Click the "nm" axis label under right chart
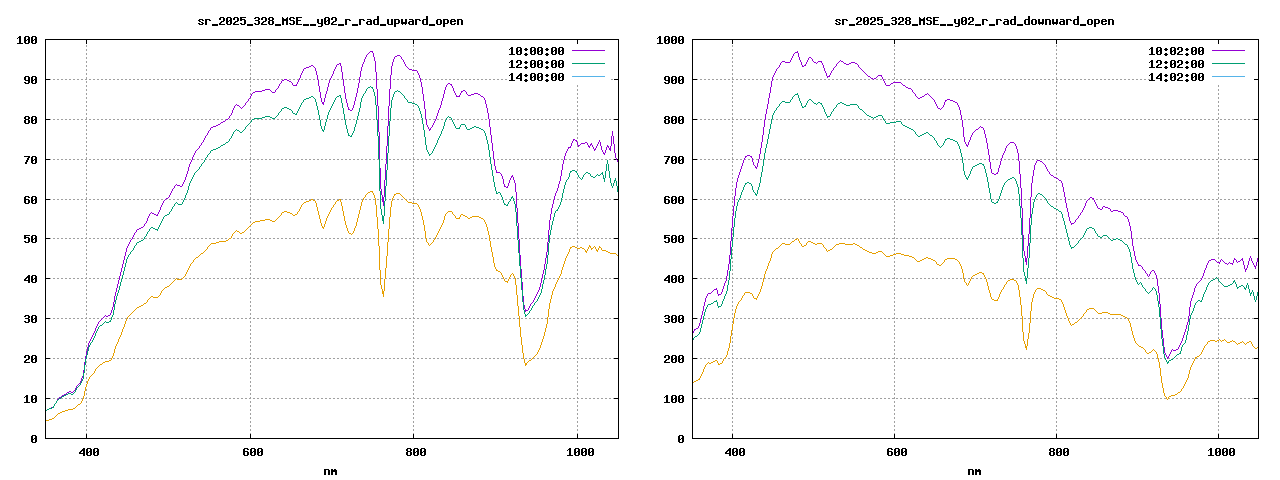This screenshot has width=1280, height=480. pos(974,471)
